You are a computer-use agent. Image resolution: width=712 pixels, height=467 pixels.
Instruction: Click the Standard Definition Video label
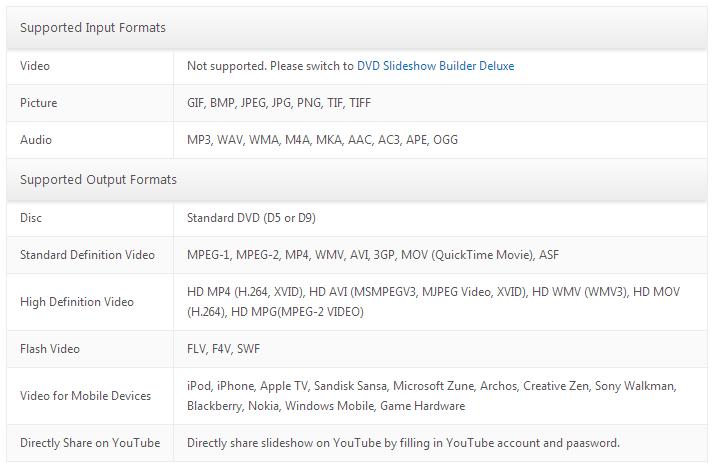[87, 255]
